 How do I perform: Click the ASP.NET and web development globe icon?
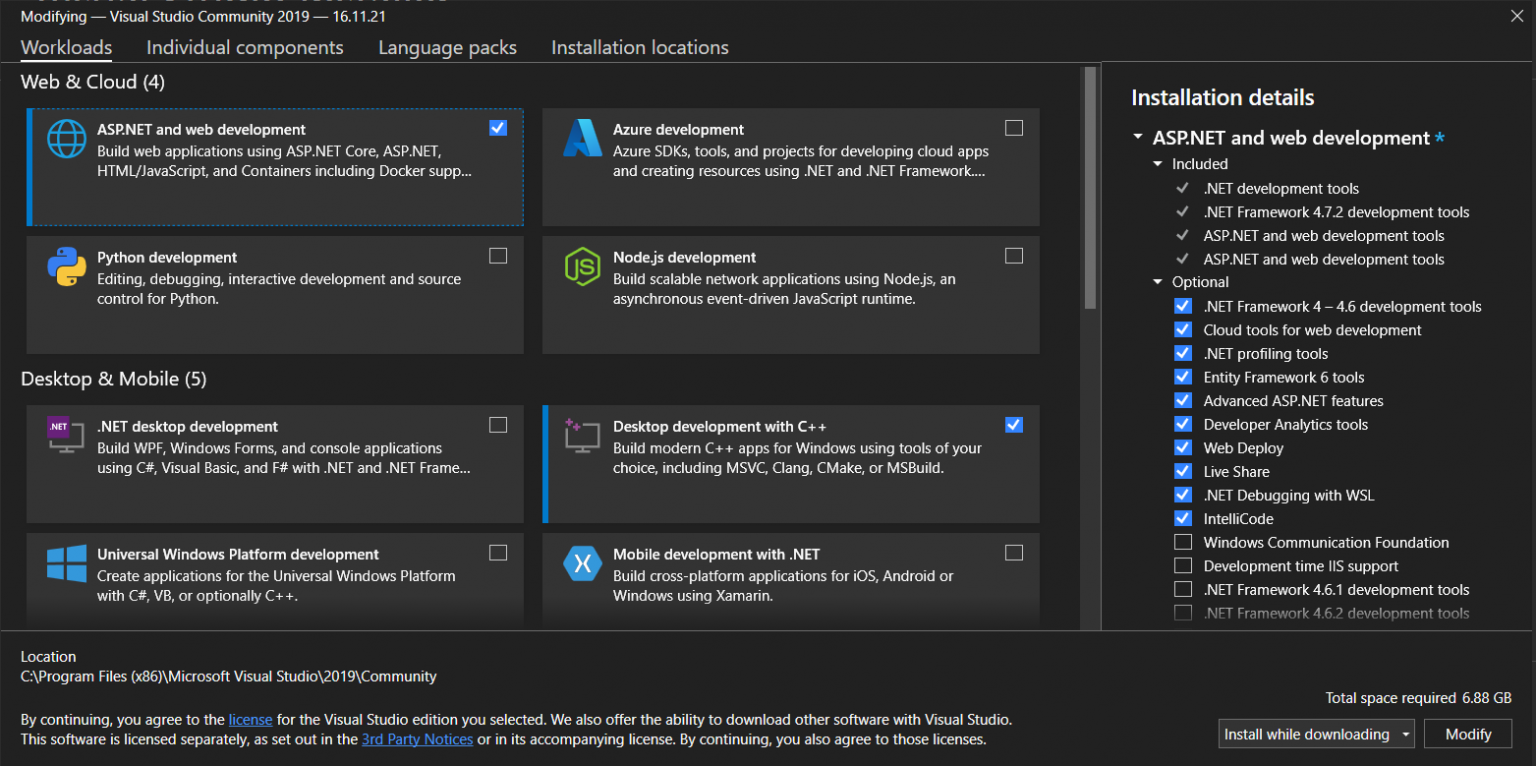click(x=66, y=138)
